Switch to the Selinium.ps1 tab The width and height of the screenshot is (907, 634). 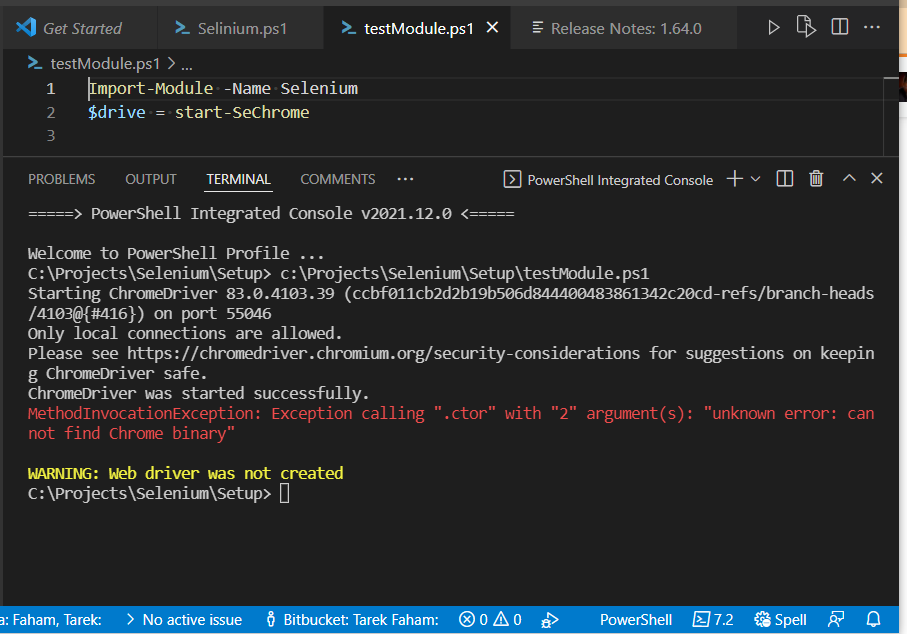[239, 28]
